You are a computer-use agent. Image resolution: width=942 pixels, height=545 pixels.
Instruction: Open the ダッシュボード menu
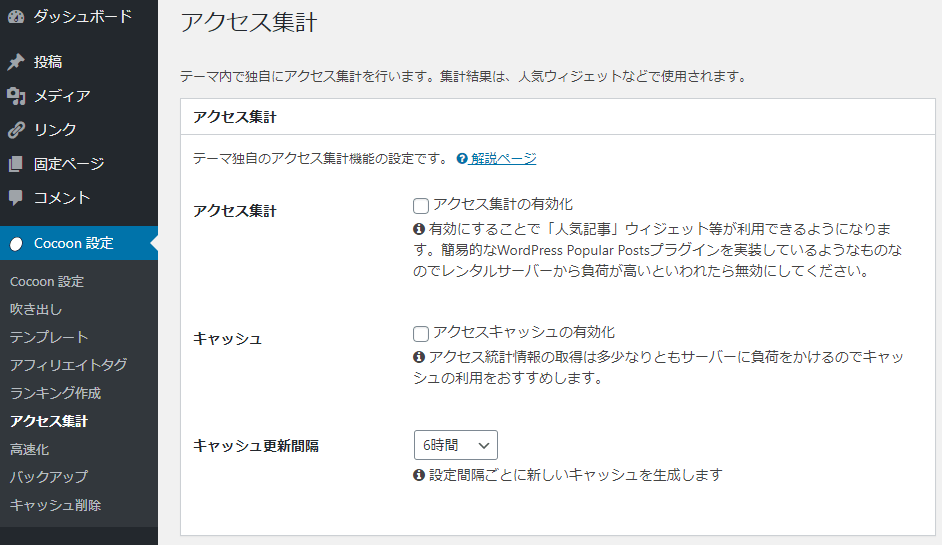coord(79,16)
